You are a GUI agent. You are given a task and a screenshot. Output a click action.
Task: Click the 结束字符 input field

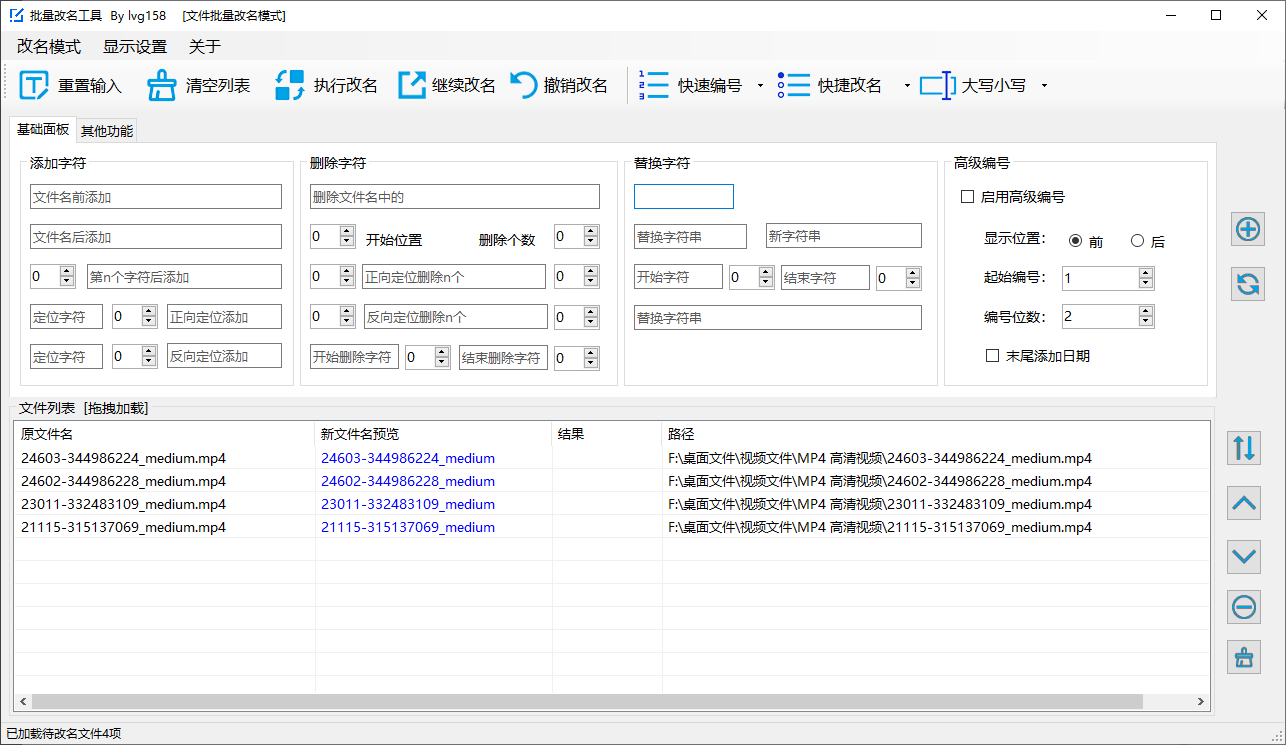pos(825,278)
